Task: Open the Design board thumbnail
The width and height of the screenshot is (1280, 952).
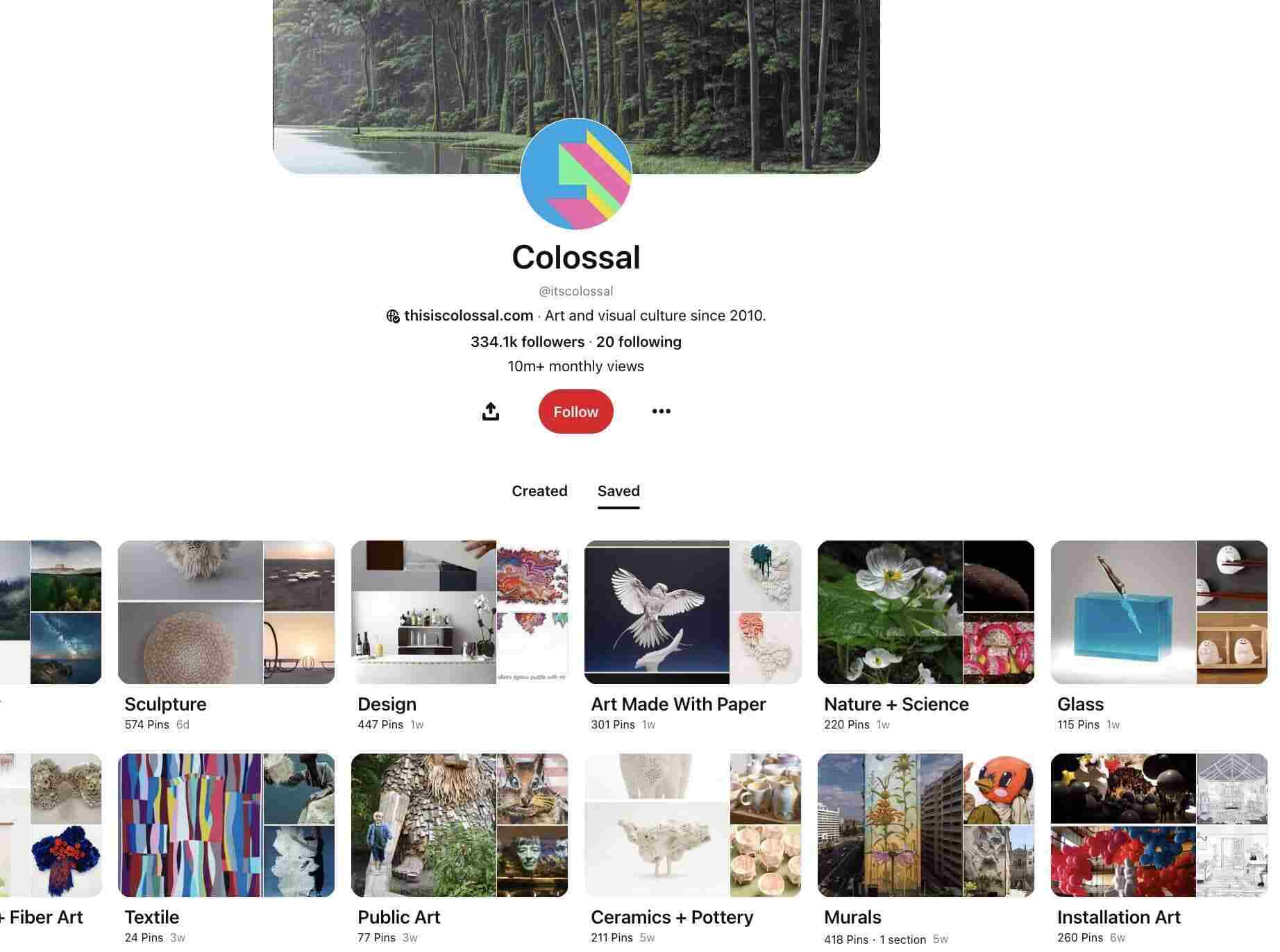Action: point(460,613)
